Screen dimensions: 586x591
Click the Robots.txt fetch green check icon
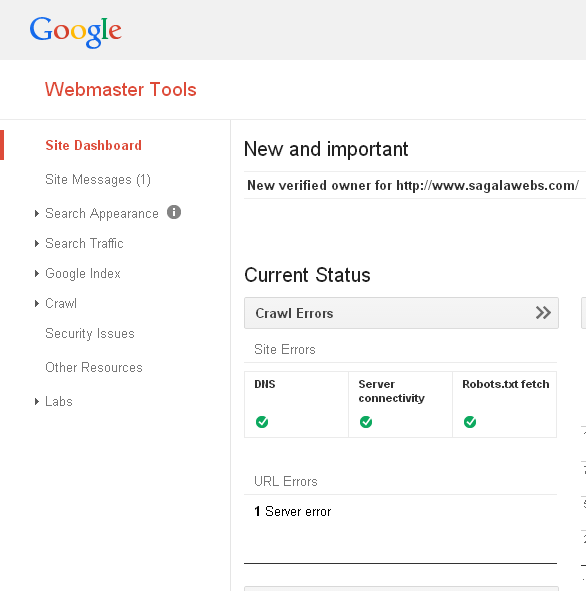pyautogui.click(x=470, y=422)
